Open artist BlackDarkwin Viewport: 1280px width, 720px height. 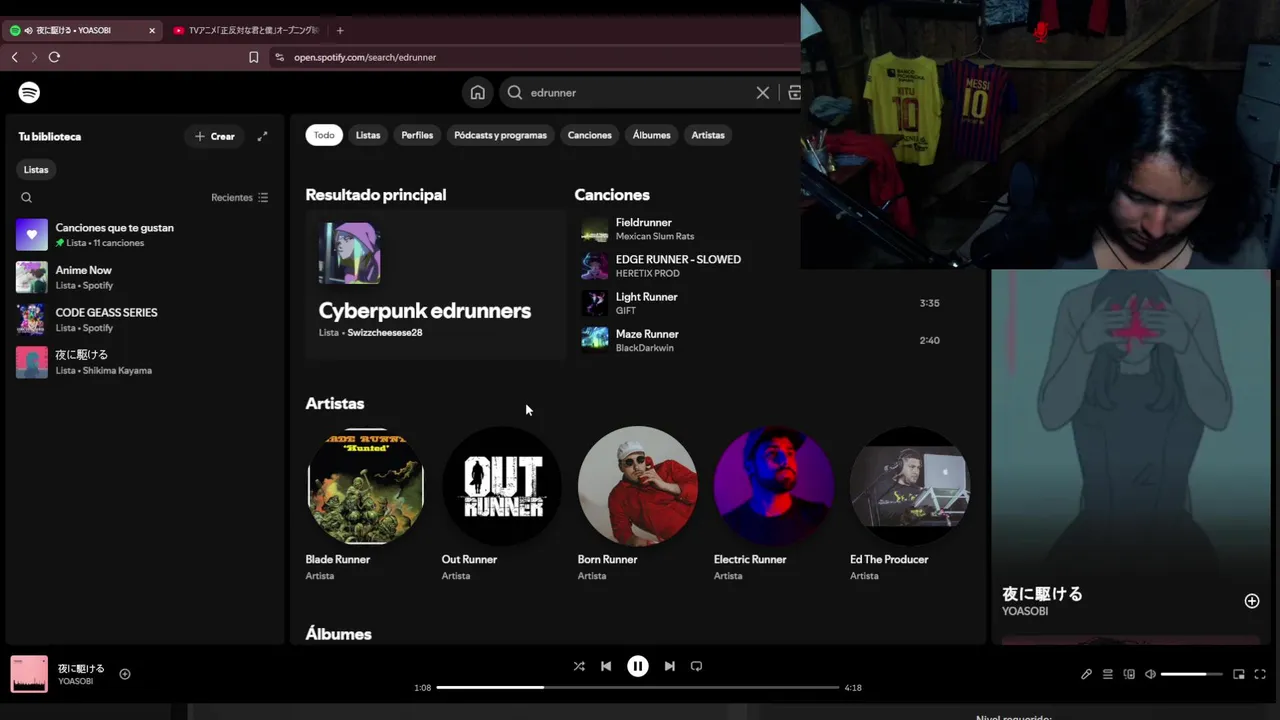pyautogui.click(x=645, y=348)
